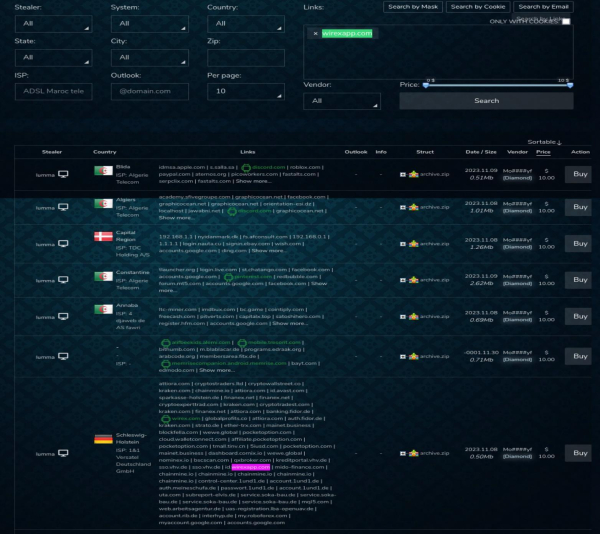
Task: Click the highlighted wirexapp.com link in the table
Action: coord(251,467)
